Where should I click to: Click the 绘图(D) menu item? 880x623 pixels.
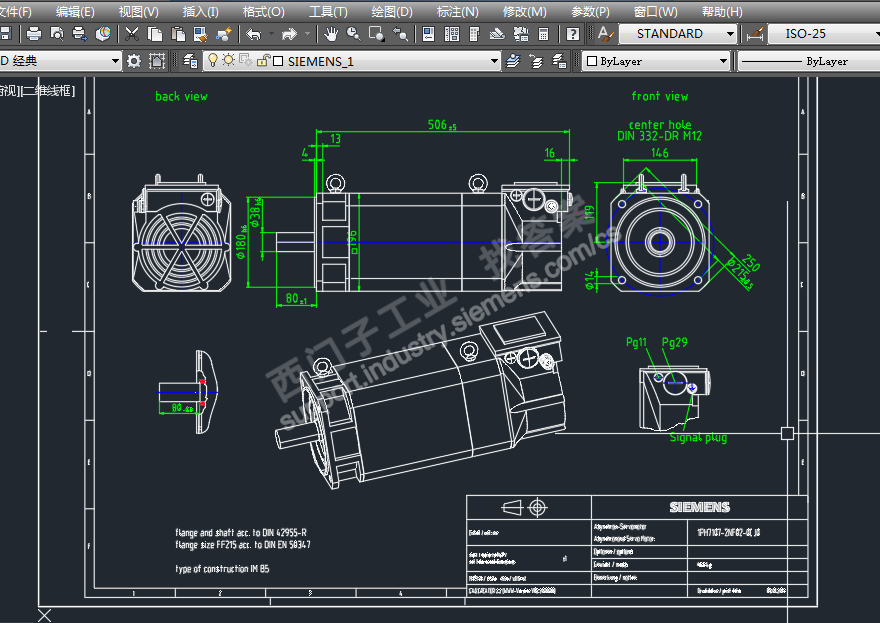click(x=391, y=11)
